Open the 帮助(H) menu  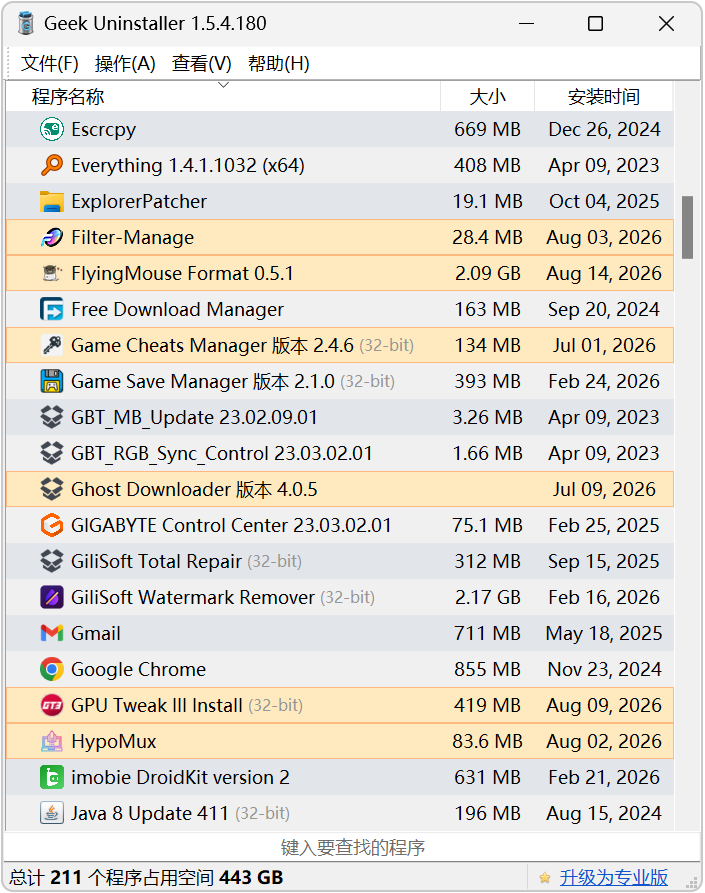pyautogui.click(x=279, y=63)
